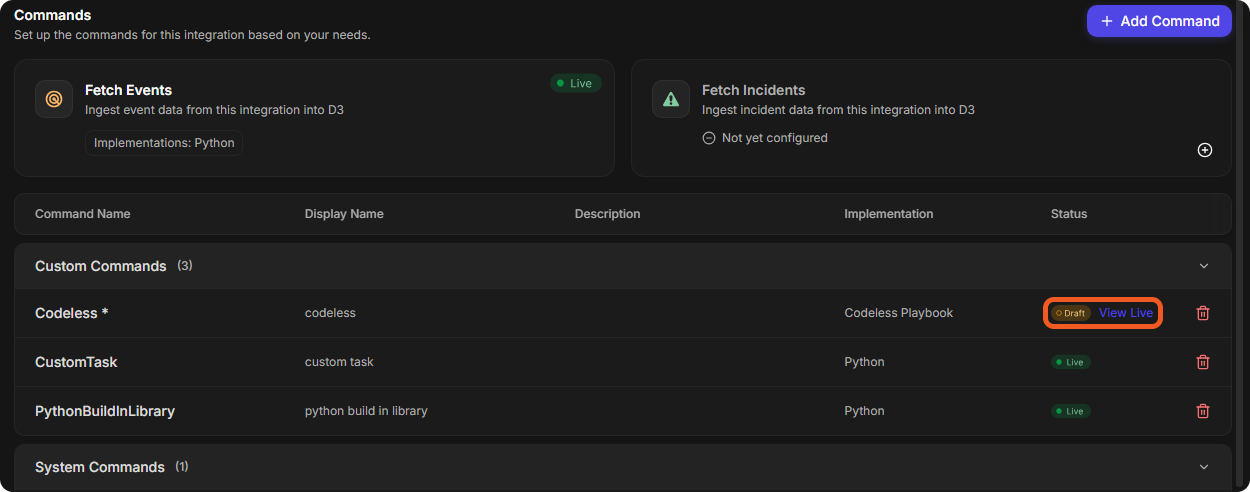Screen dimensions: 1250x492
Task: Click the Python implementation cell for PythonBuildInLibrary
Action: tap(864, 411)
